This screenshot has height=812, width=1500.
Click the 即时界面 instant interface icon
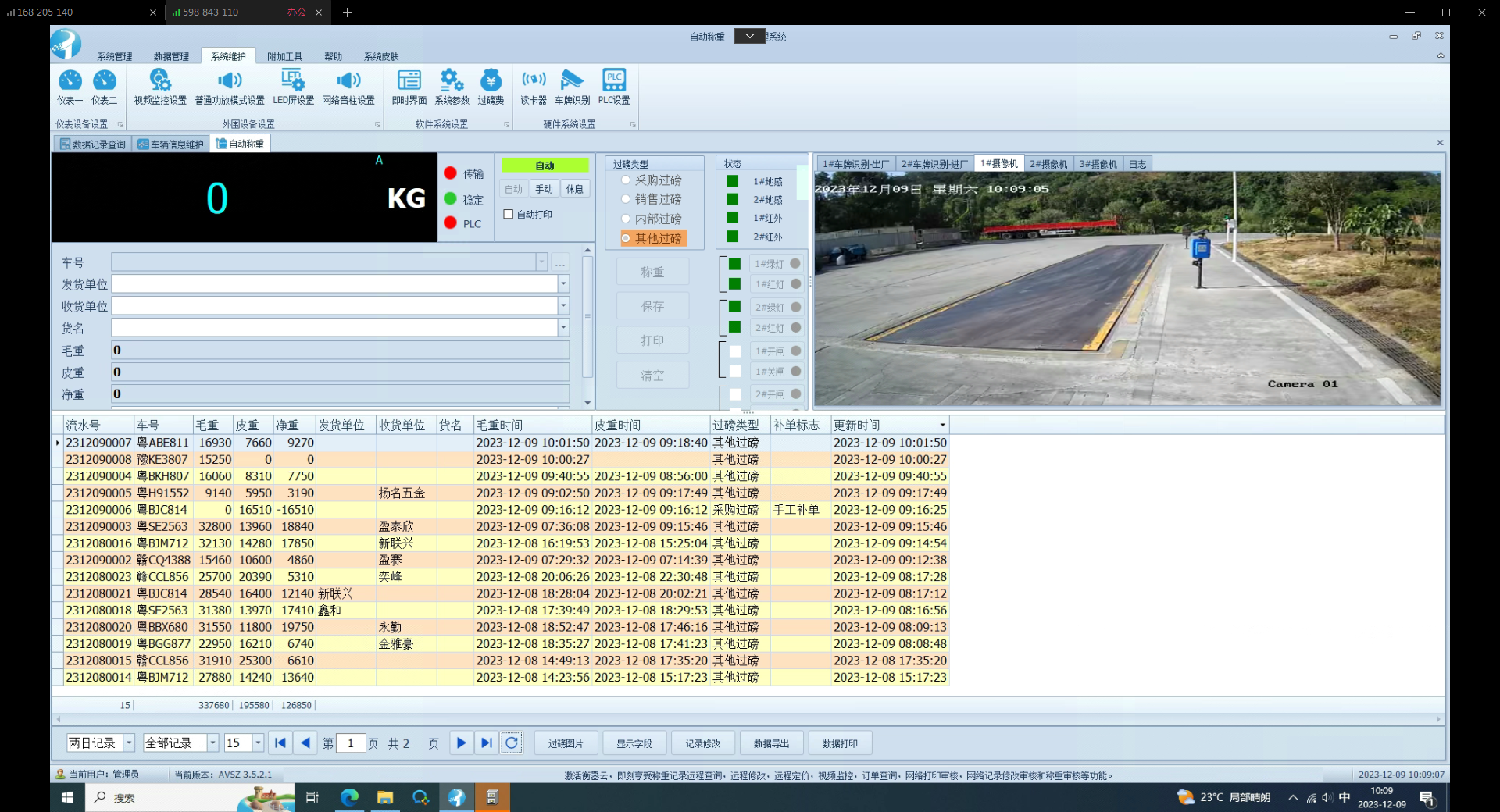[409, 87]
